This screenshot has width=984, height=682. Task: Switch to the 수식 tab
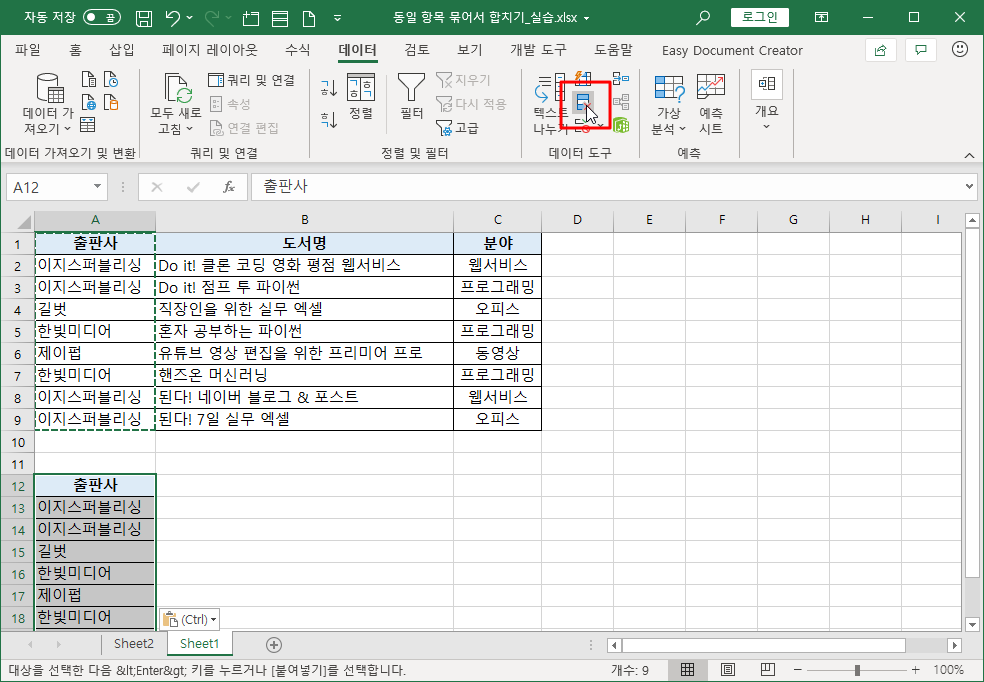[297, 50]
